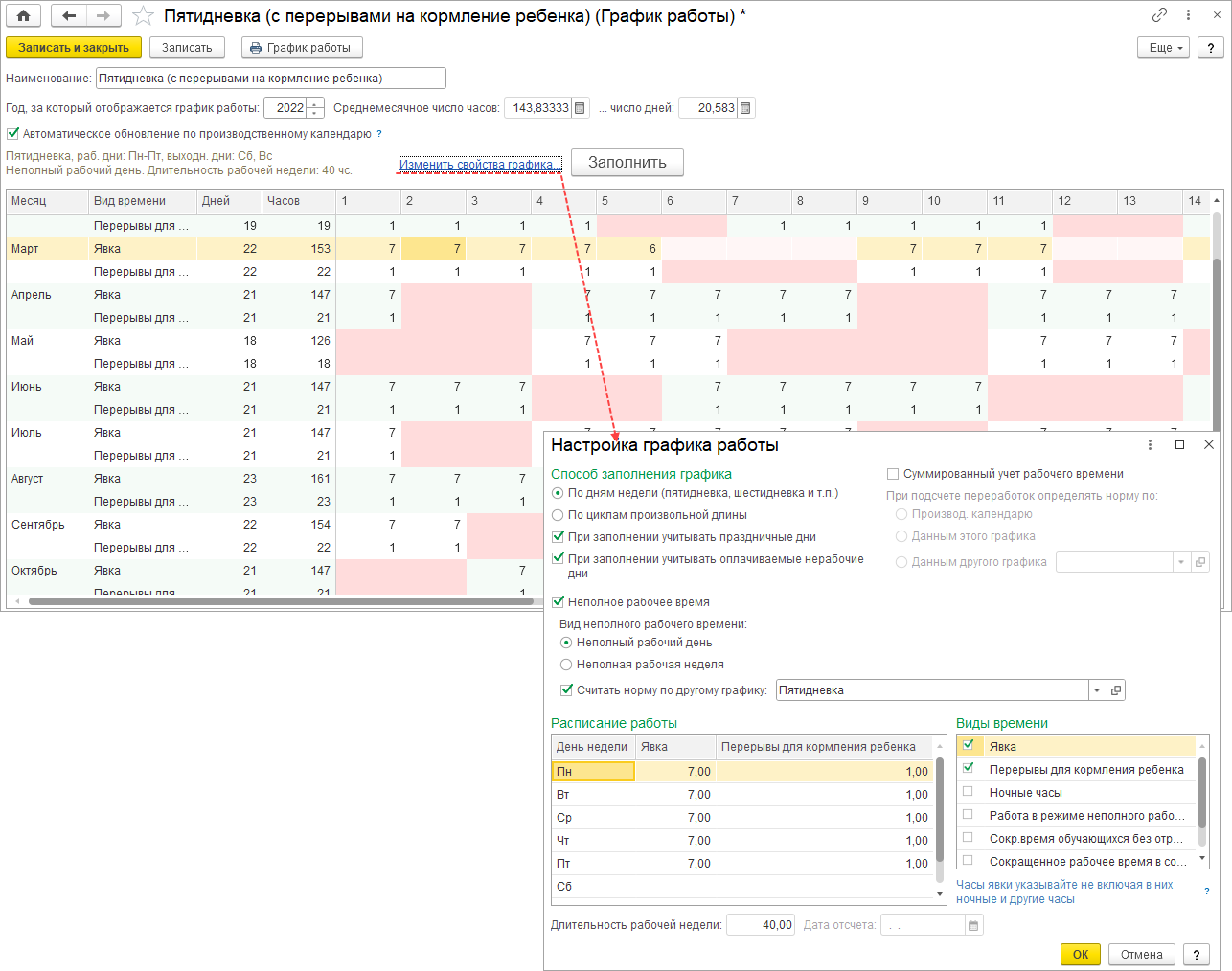Open help hint beside Виды времени note
This screenshot has height=971, width=1232.
[1206, 892]
